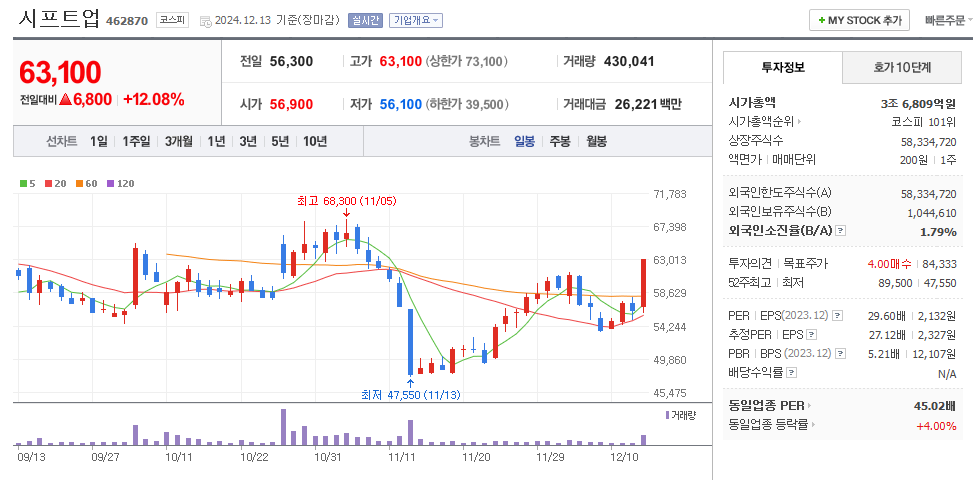Click the 거래량 value 430,041
Image resolution: width=980 pixels, height=480 pixels.
629,62
